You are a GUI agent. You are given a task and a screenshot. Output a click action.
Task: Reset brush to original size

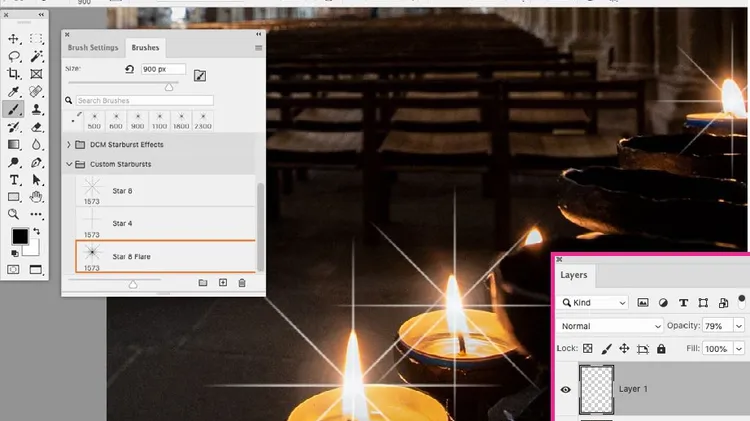(x=130, y=69)
